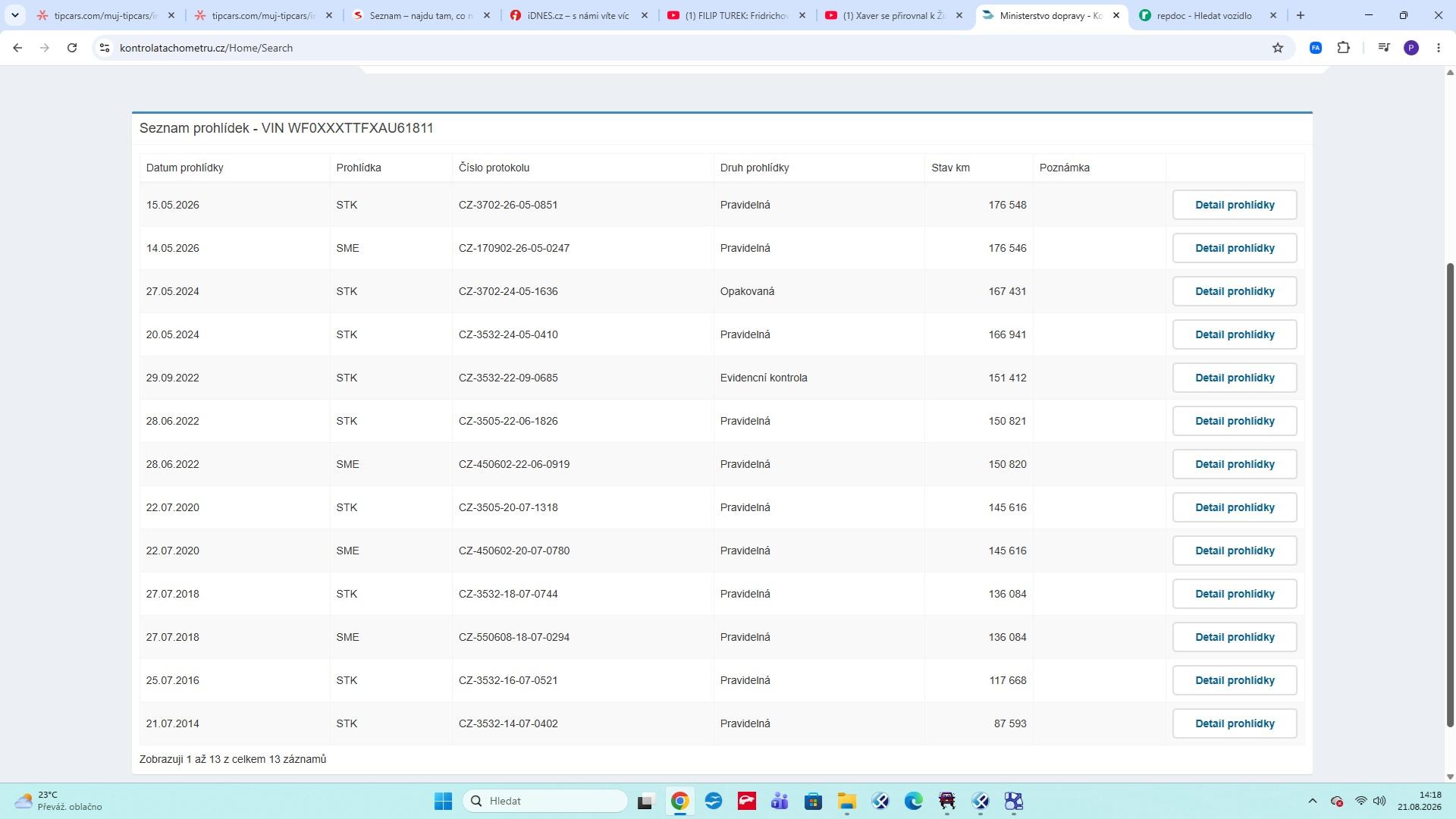1456x819 pixels.
Task: Open Detail prohlídky for protocol CZ-550608-18-07-0294
Action: 1235,637
